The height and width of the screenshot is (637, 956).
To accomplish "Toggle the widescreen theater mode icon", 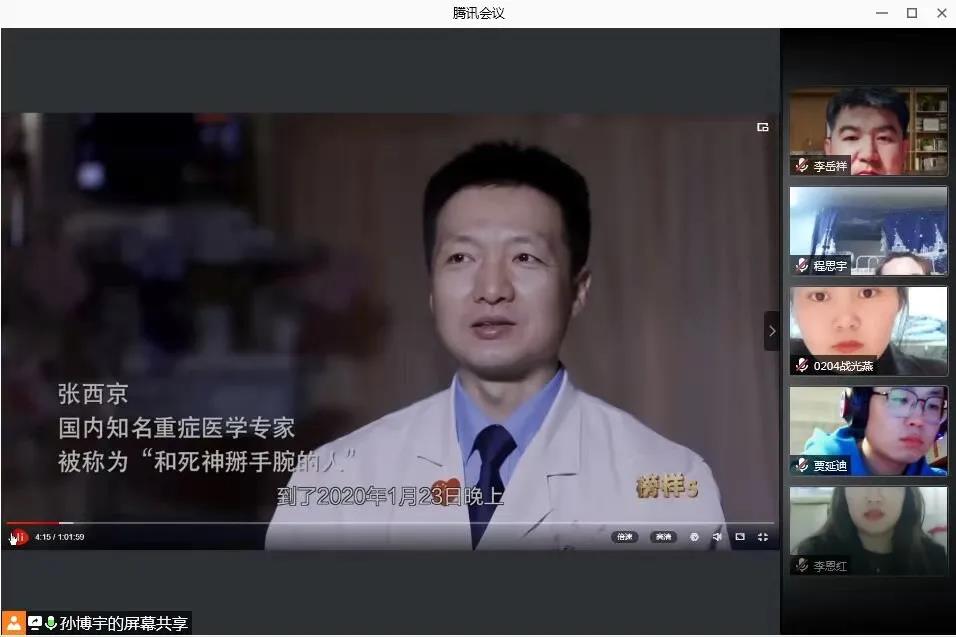I will (740, 537).
